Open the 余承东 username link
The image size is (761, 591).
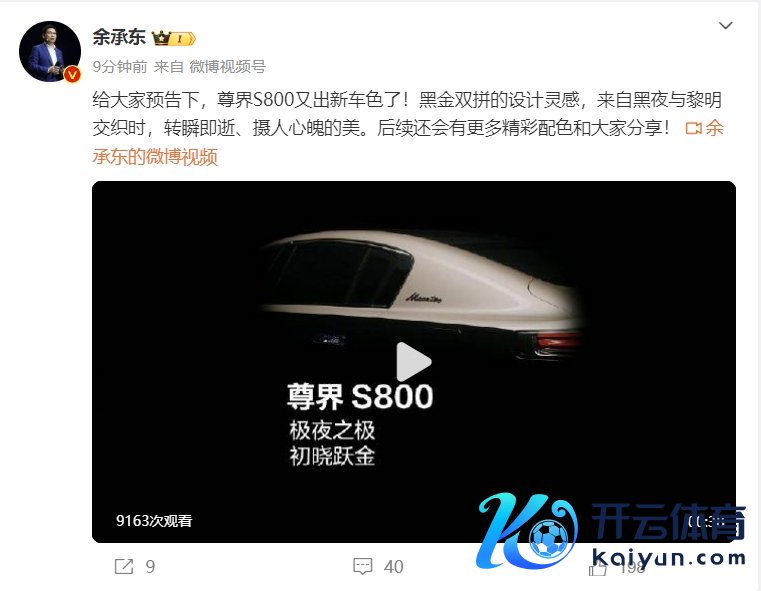point(119,37)
